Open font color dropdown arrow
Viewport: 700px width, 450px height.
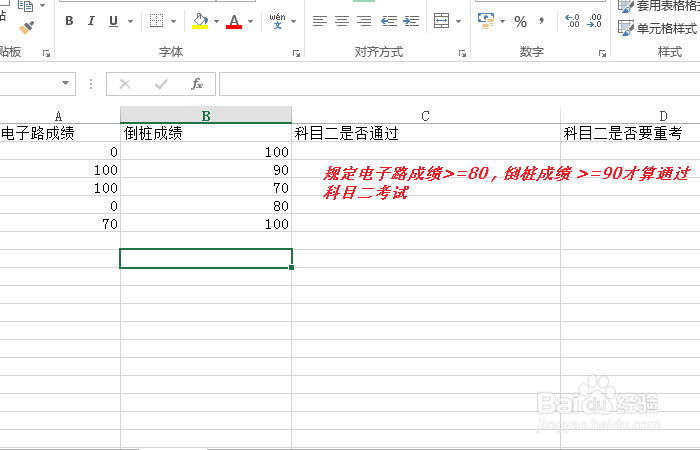pos(250,21)
